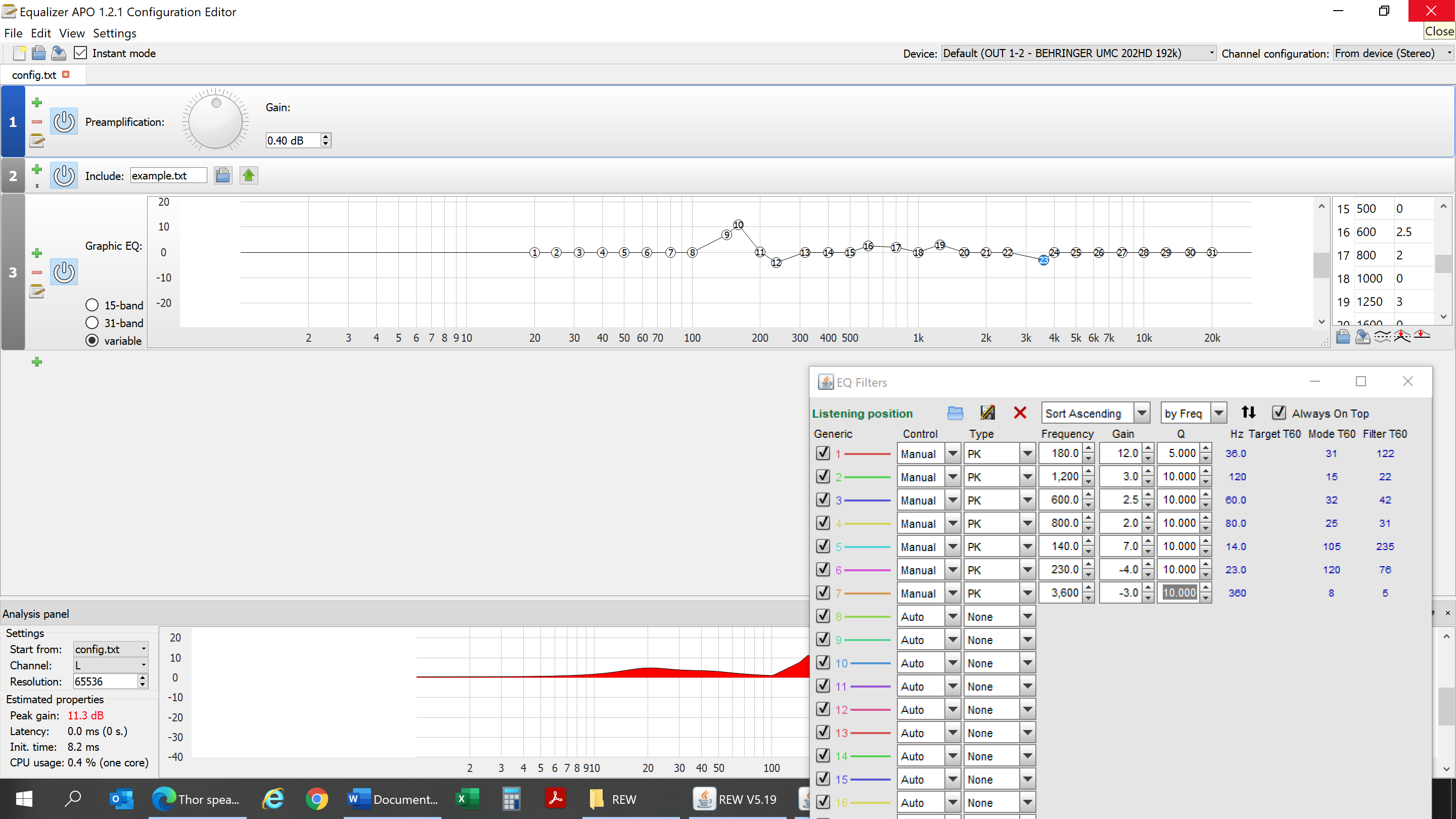The height and width of the screenshot is (819, 1456).
Task: Open Channel configuration dropdown
Action: pos(1393,53)
